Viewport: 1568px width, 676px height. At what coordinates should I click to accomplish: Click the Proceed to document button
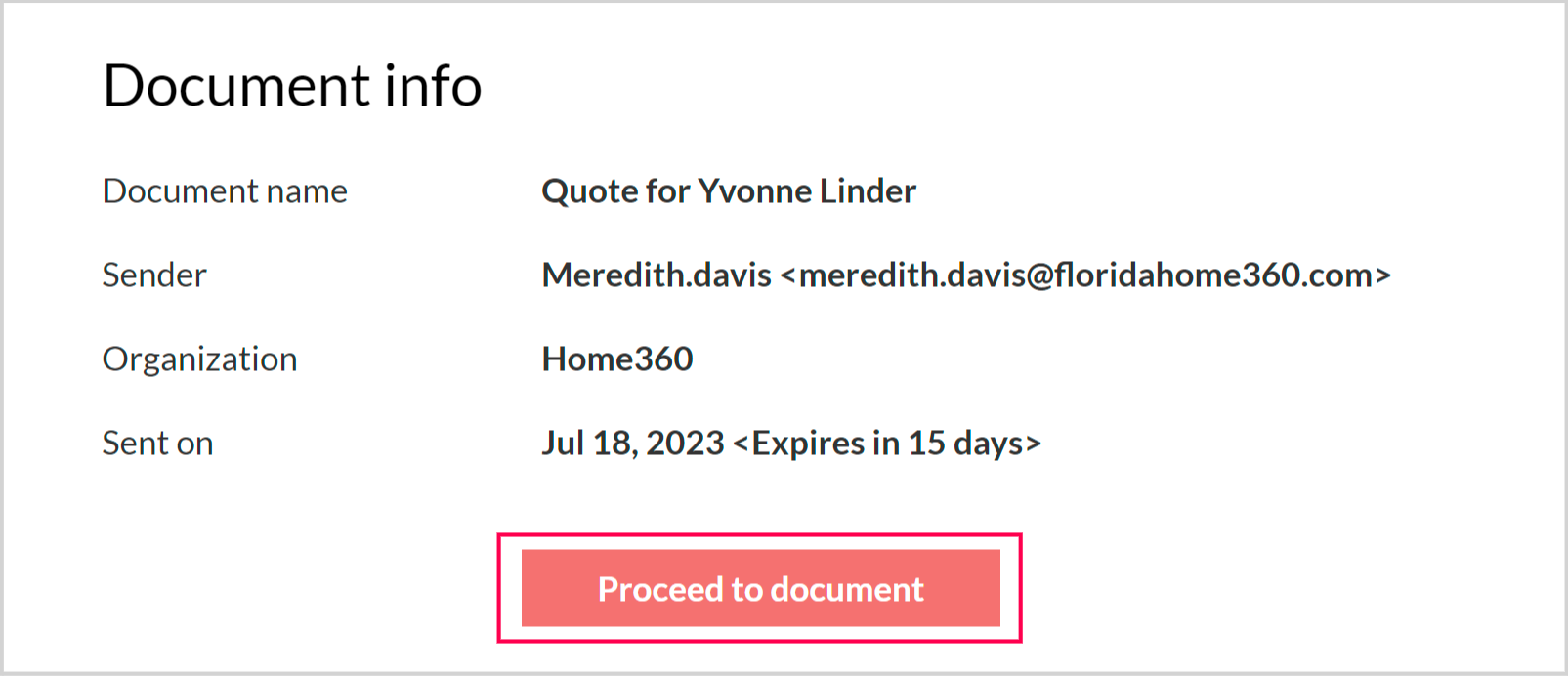[760, 589]
